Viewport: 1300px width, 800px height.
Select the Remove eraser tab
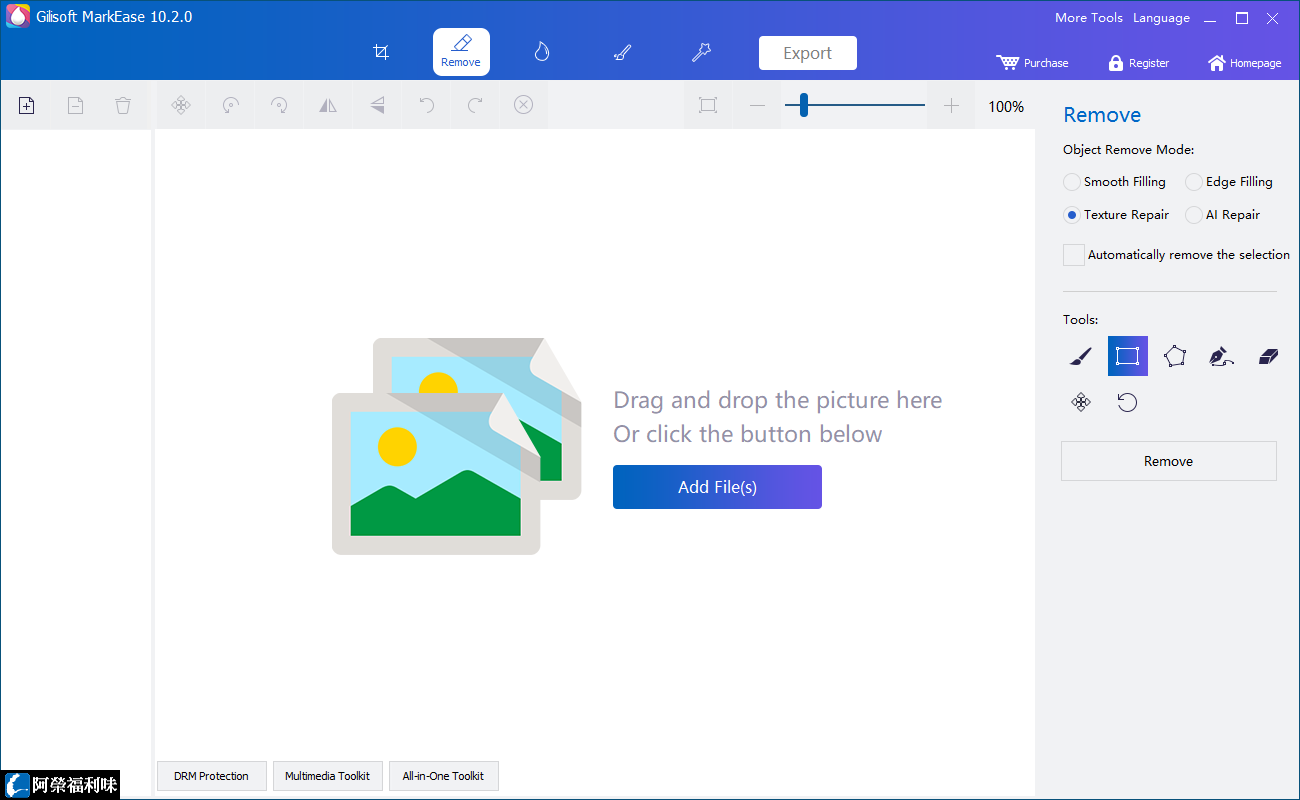pos(461,52)
